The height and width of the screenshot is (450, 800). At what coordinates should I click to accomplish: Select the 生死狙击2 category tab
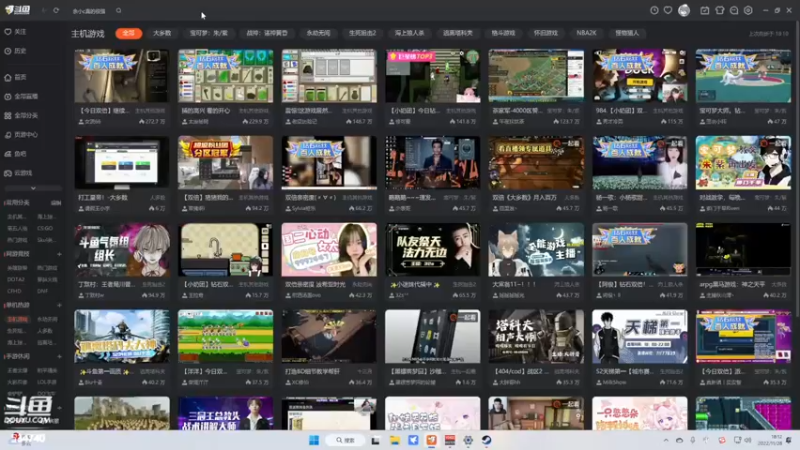362,33
